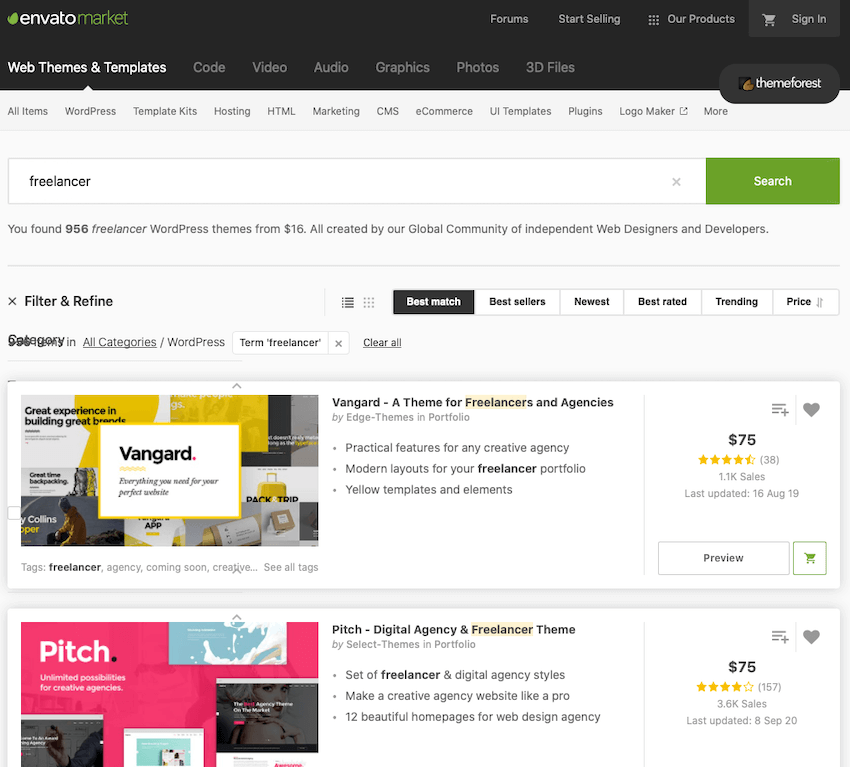Viewport: 850px width, 767px height.
Task: Click the freelancer tag under Vangard
Action: [x=75, y=568]
